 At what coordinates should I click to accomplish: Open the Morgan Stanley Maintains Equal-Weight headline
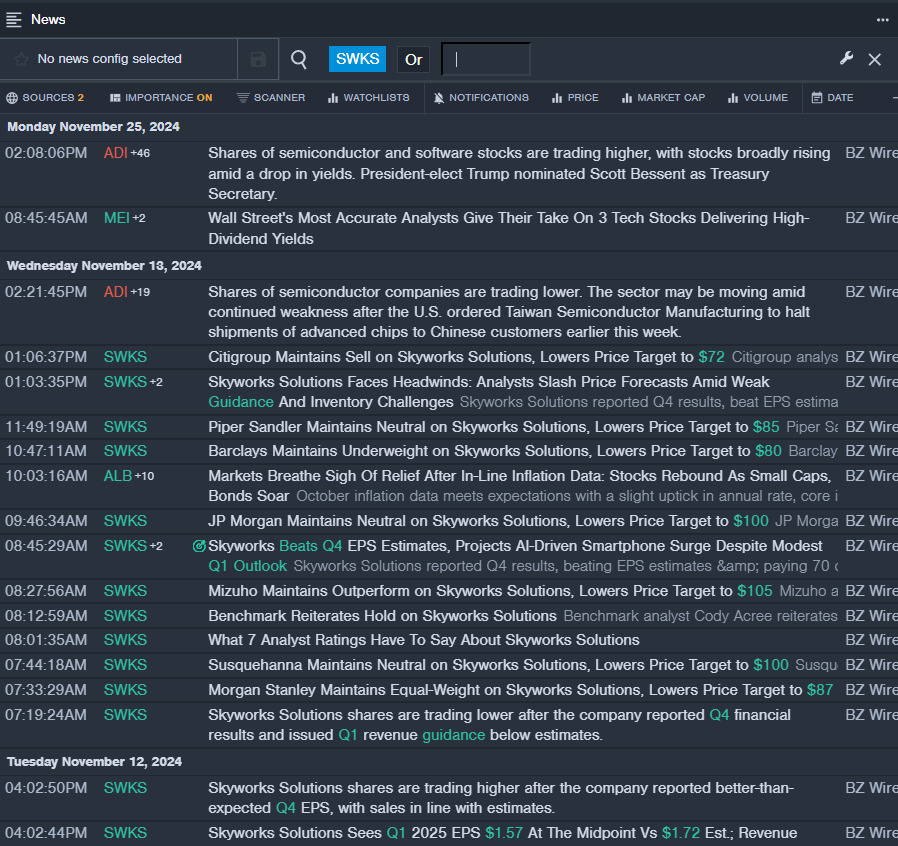521,690
